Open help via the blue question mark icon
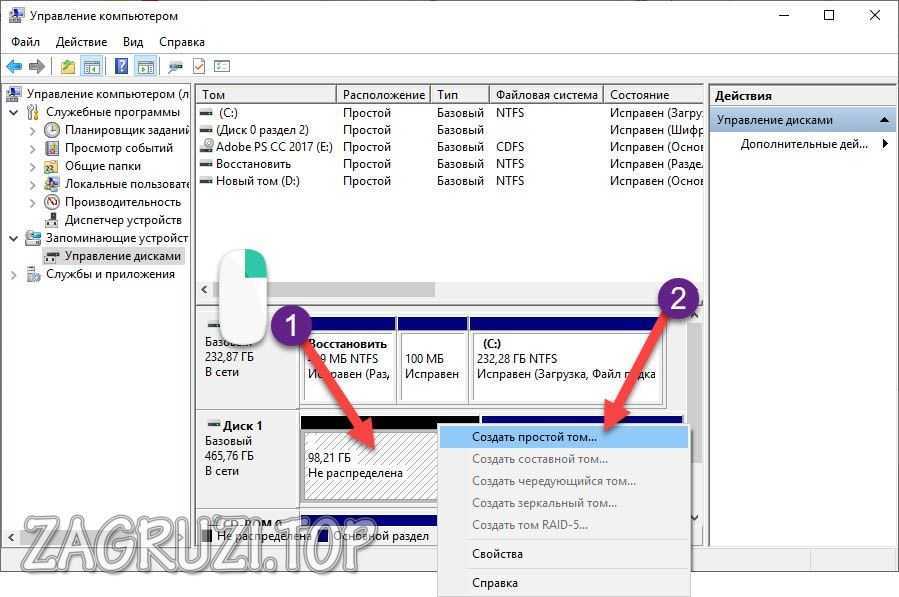 pyautogui.click(x=122, y=67)
